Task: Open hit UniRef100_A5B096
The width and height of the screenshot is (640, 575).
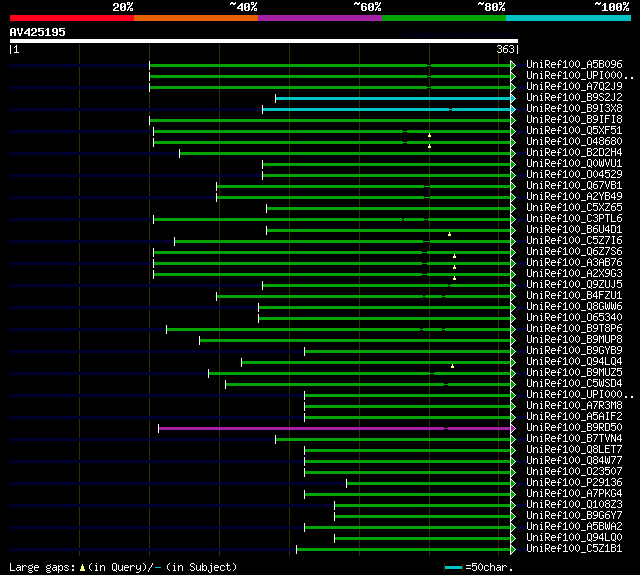Action: point(574,64)
